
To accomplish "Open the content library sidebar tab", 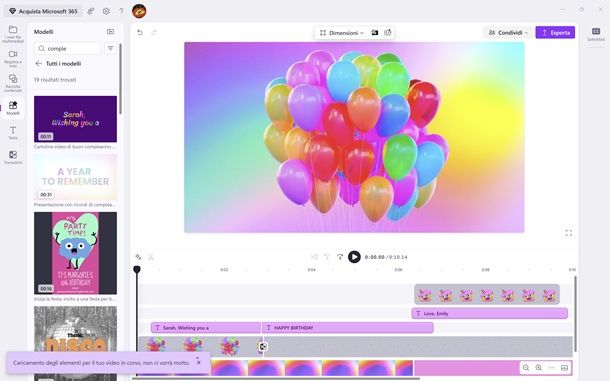I will [x=13, y=83].
